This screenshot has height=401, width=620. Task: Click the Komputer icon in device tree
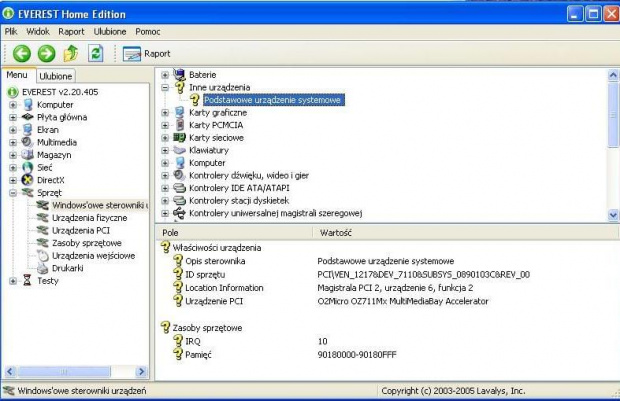click(180, 163)
